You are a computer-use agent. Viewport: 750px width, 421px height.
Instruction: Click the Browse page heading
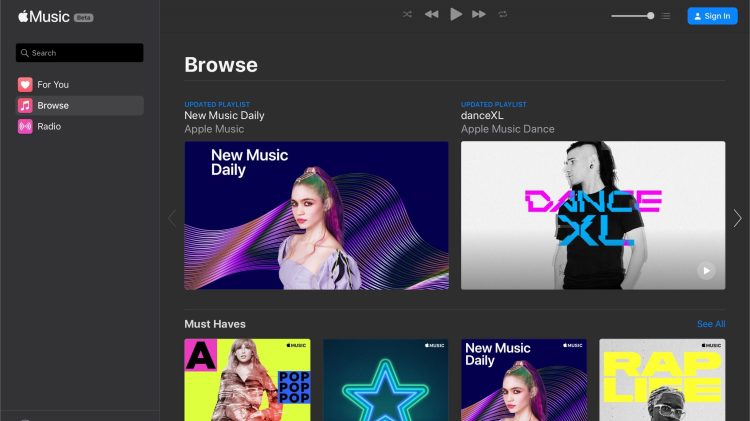point(221,65)
